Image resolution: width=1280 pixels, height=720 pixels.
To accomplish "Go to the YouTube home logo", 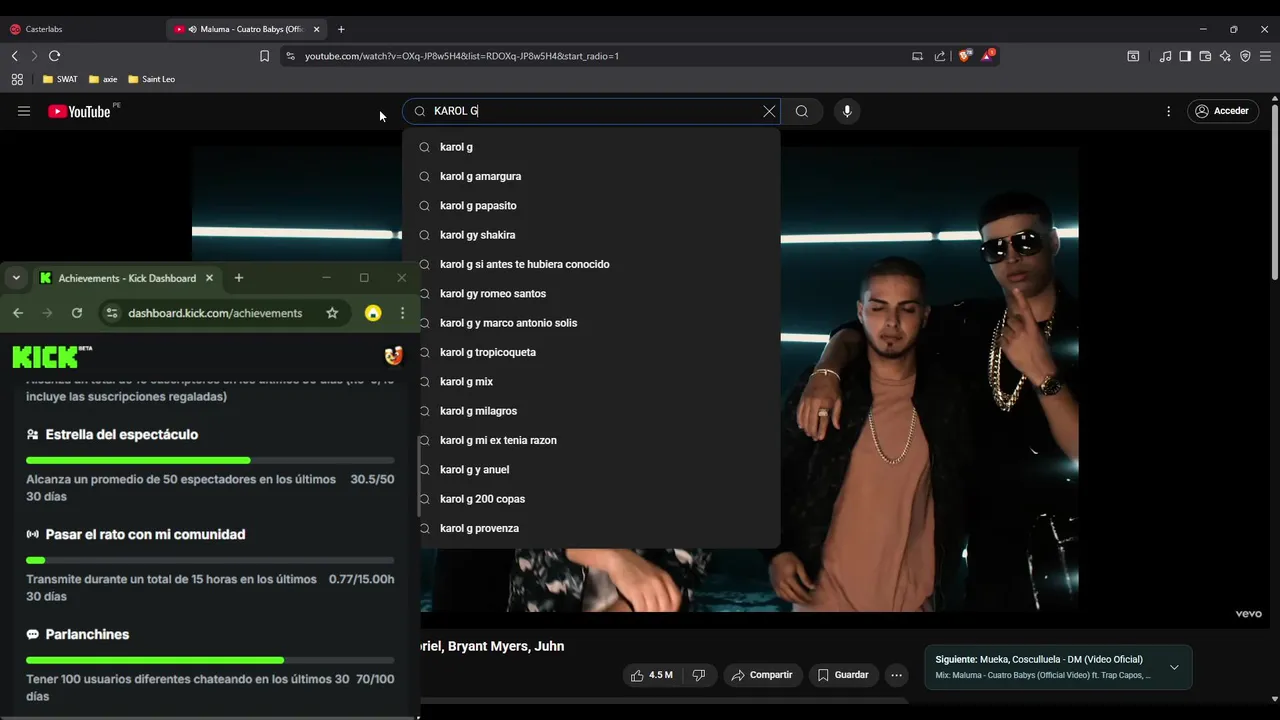I will pyautogui.click(x=79, y=111).
